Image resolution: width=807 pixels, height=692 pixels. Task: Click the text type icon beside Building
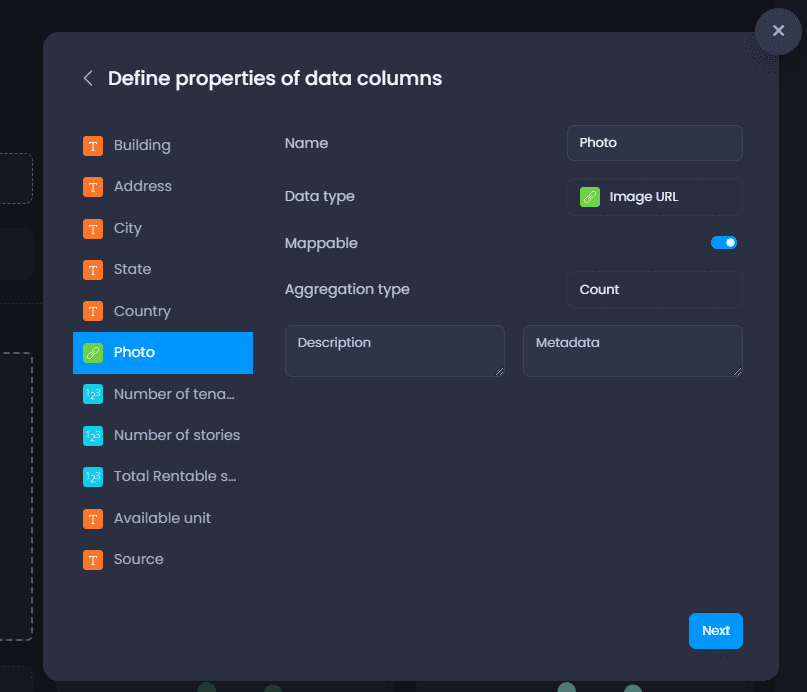(x=93, y=146)
